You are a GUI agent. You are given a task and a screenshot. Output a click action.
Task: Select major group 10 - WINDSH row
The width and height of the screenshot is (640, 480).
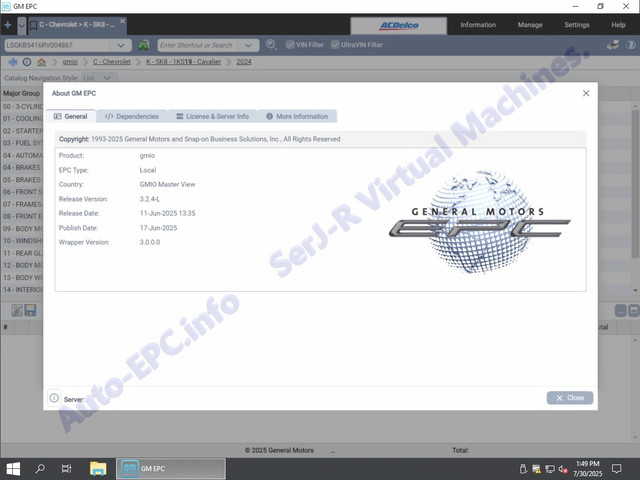22,241
